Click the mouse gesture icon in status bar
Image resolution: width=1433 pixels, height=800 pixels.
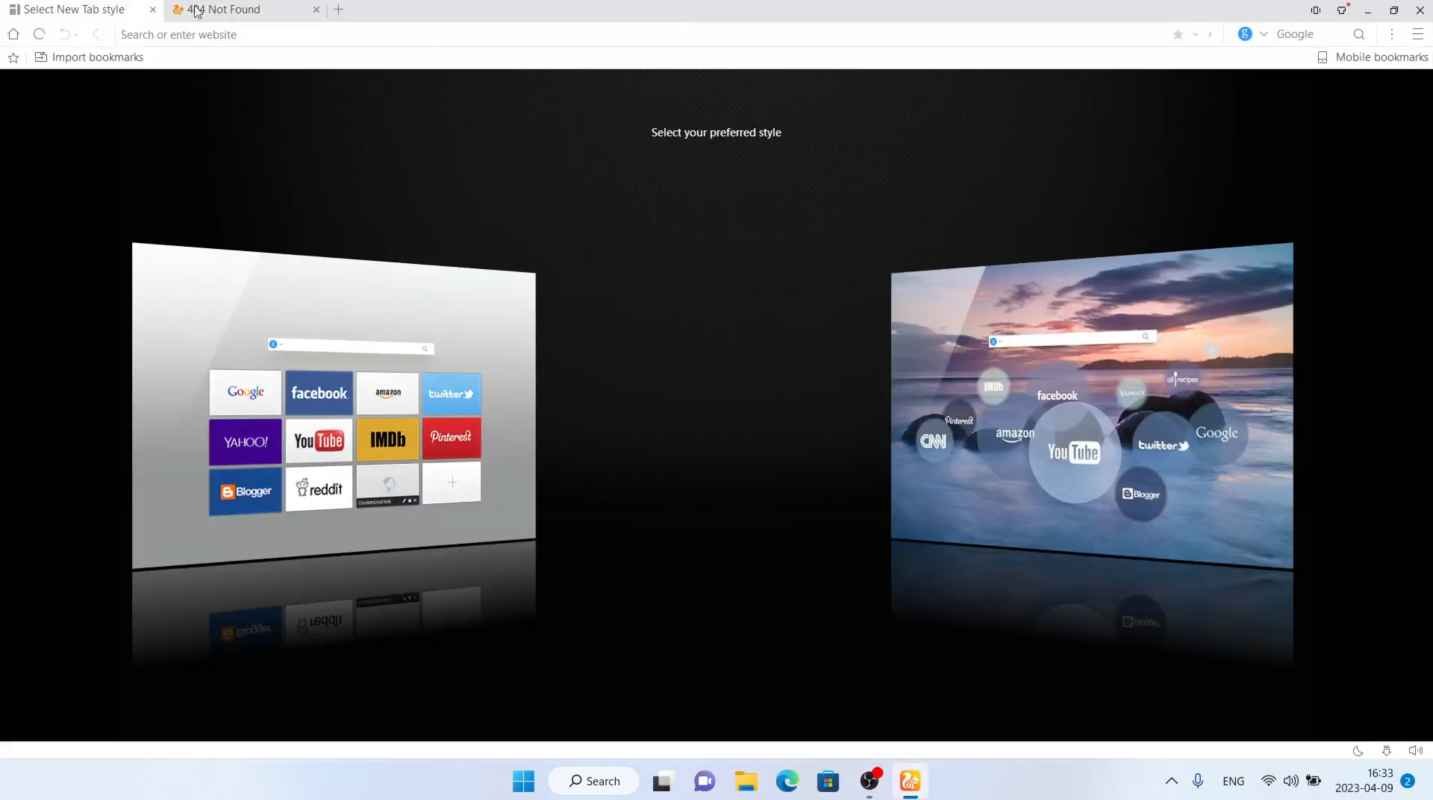[1386, 750]
